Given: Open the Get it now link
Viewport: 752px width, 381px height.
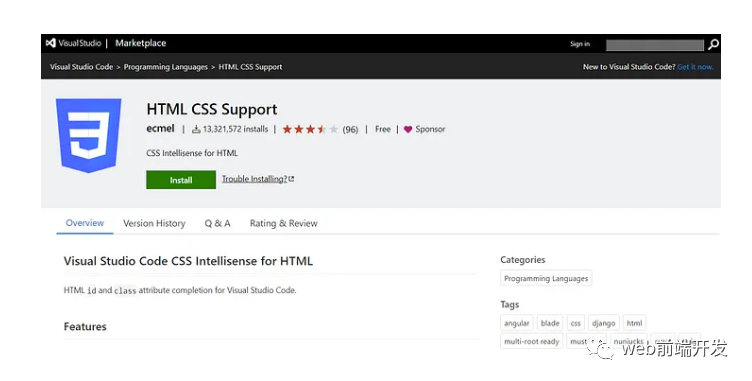Looking at the screenshot, I should coord(695,67).
